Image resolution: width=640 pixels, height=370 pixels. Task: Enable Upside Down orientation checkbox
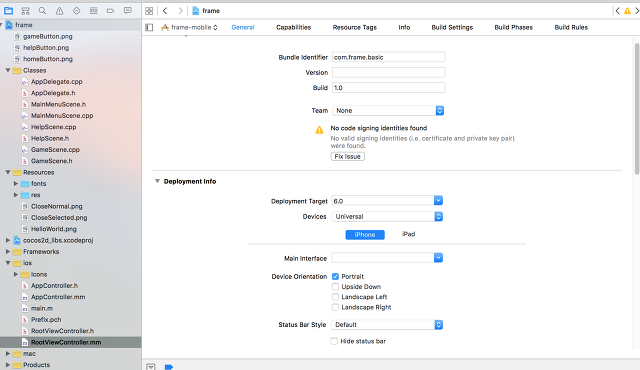pos(335,287)
